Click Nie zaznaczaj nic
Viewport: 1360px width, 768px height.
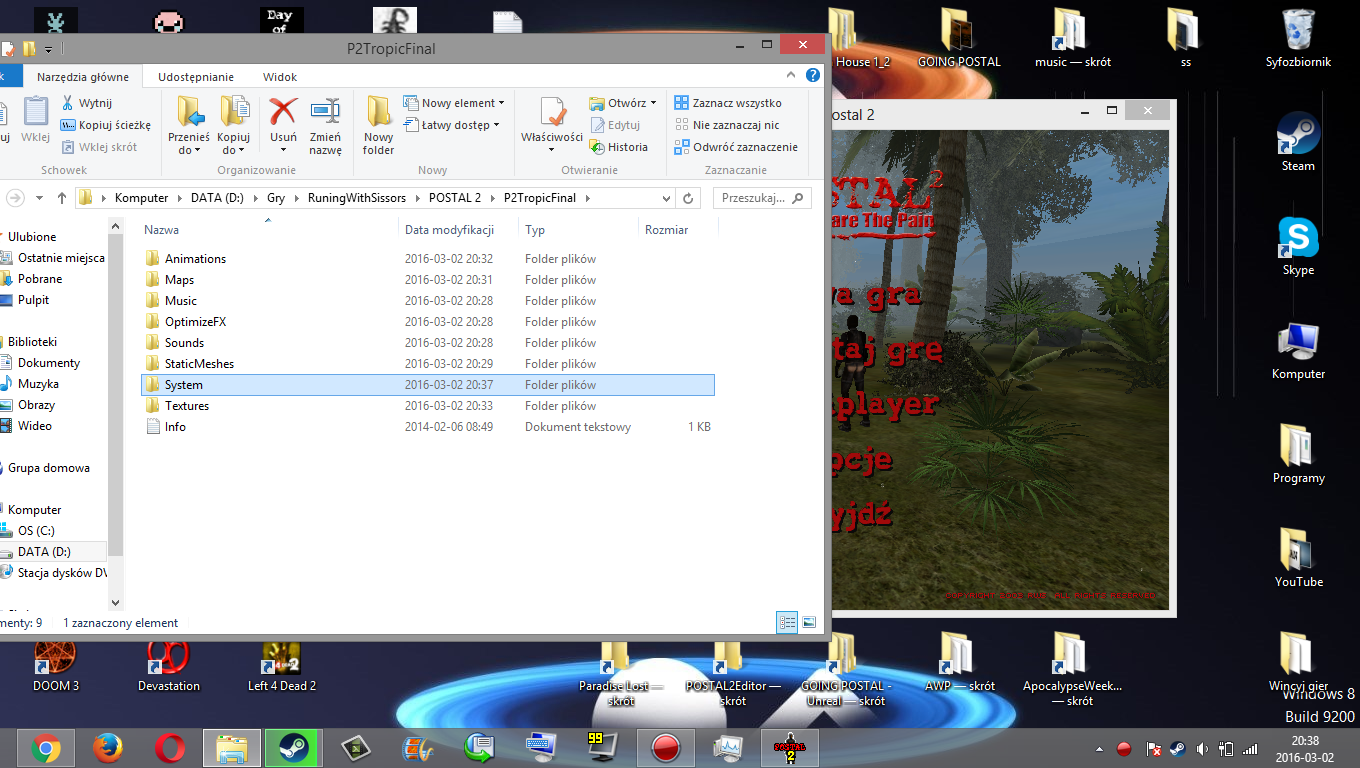pos(727,125)
